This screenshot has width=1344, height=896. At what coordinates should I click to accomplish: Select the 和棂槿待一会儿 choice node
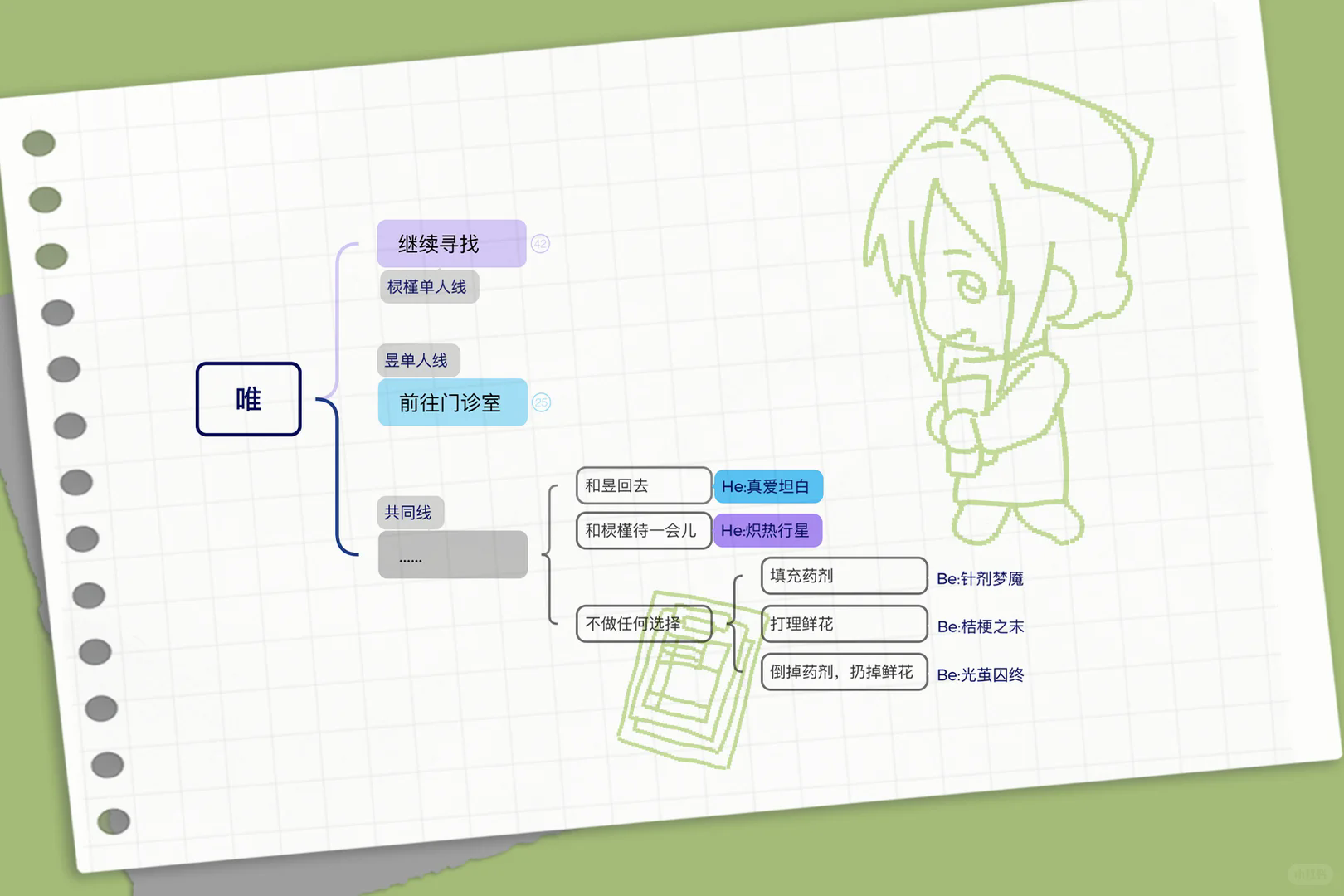pyautogui.click(x=643, y=531)
